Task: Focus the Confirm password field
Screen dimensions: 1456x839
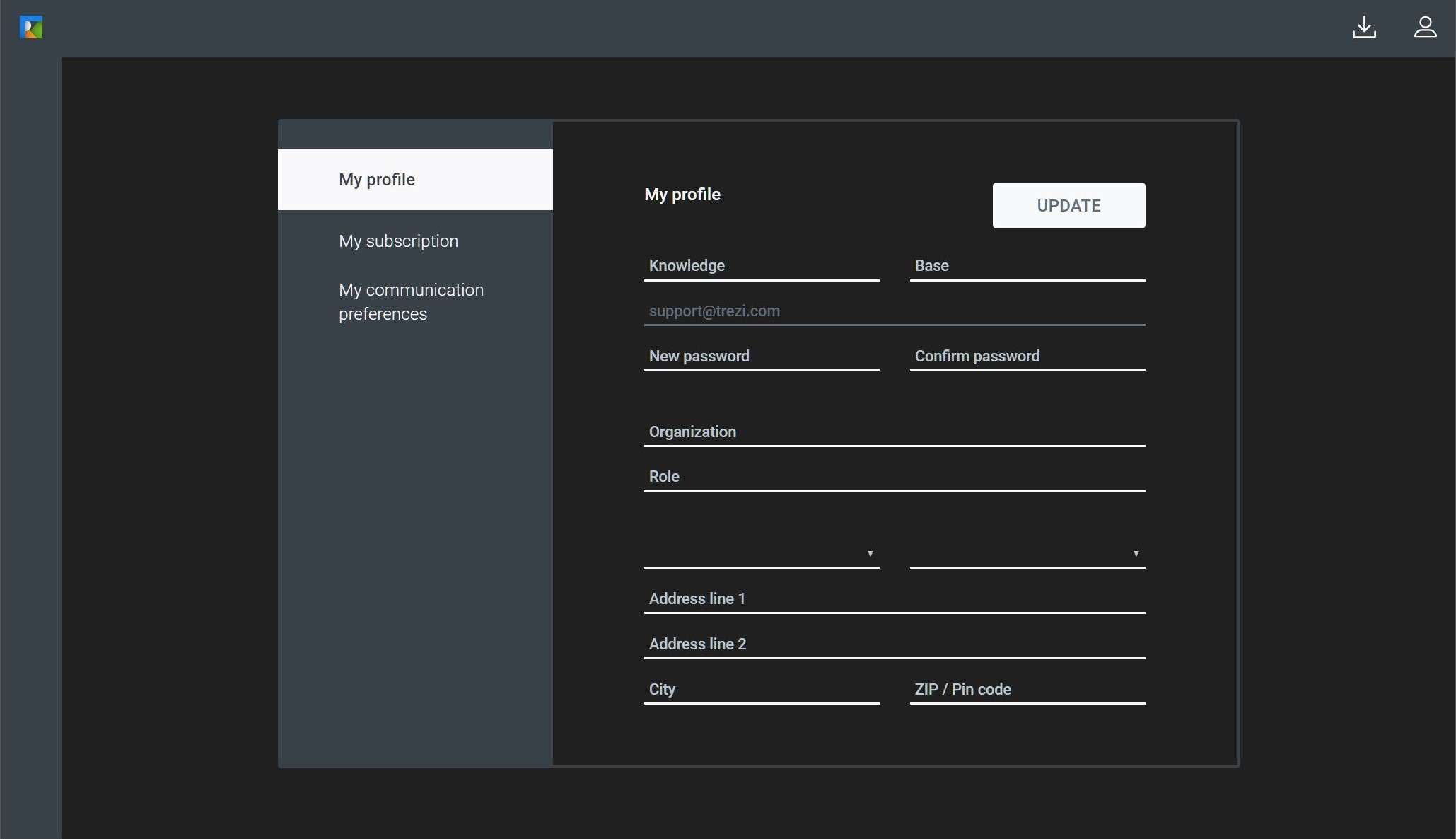Action: (1027, 357)
